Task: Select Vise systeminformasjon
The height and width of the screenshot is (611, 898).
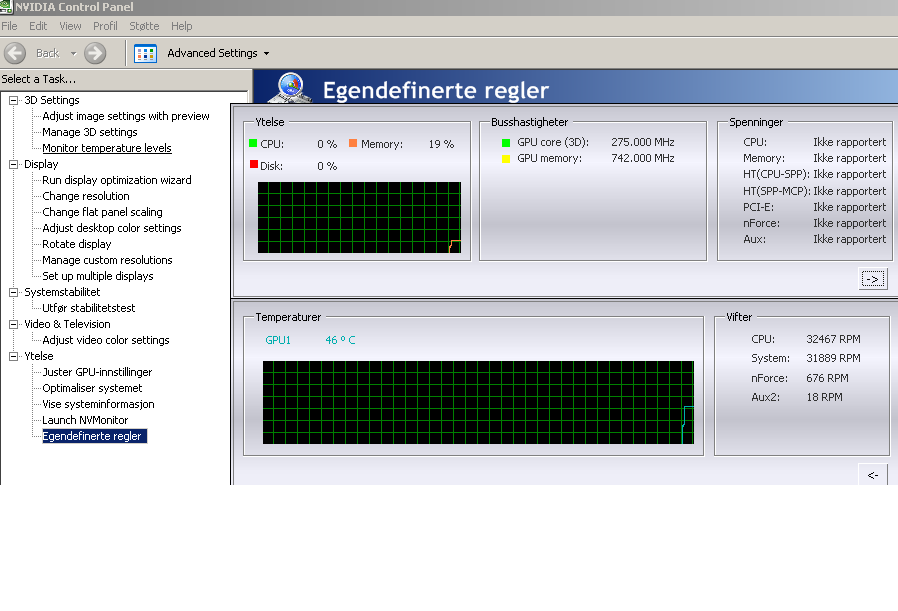Action: [99, 404]
